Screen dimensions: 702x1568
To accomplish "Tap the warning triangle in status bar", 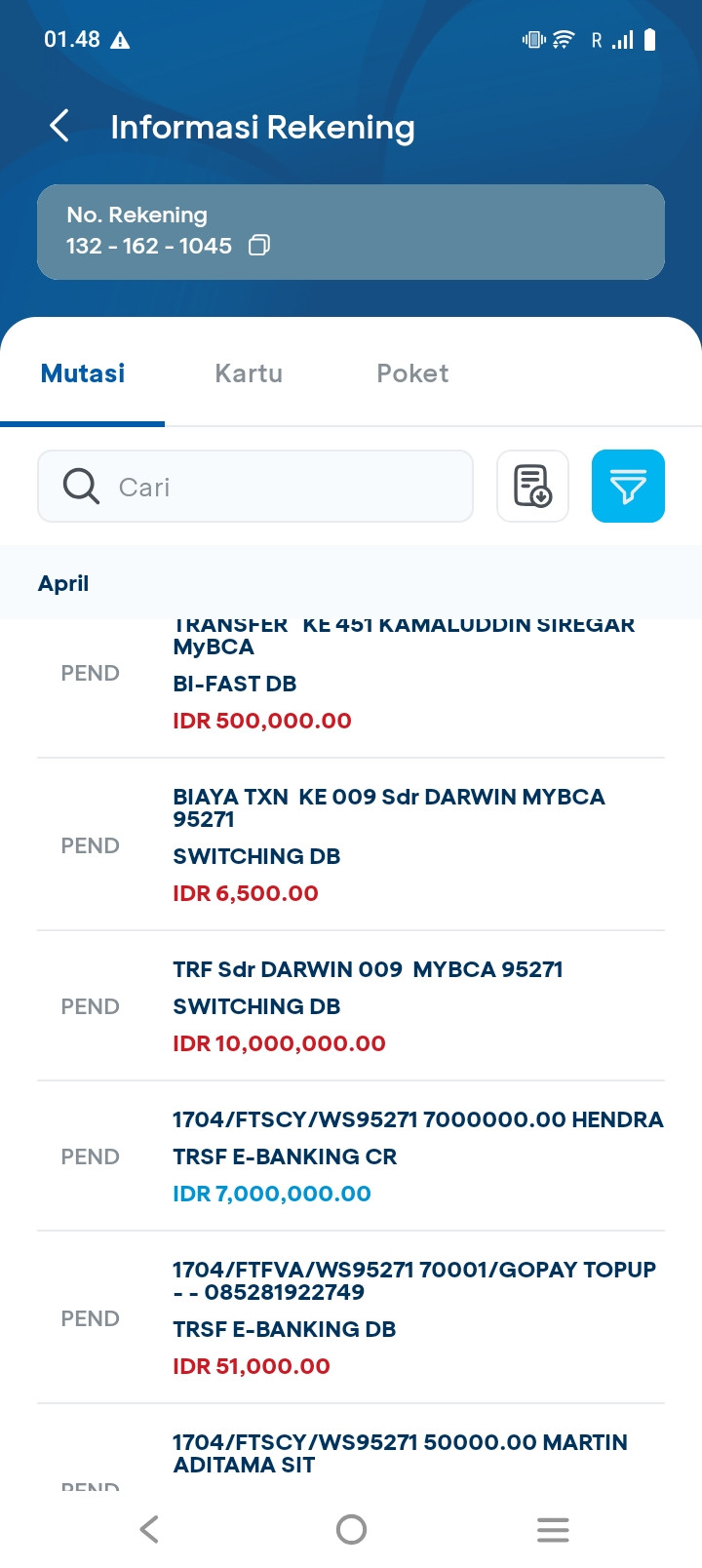I will click(120, 40).
